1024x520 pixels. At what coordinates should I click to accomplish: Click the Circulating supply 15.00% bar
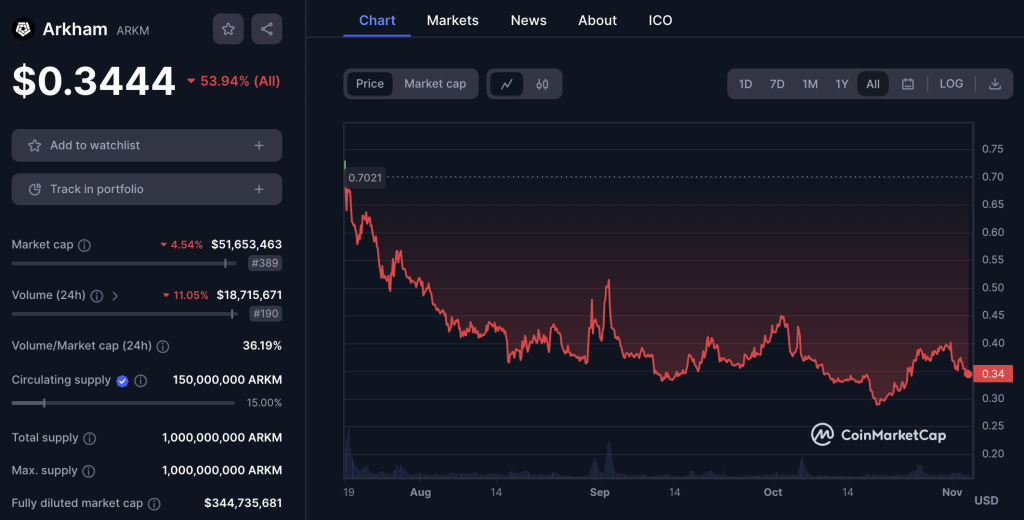123,403
